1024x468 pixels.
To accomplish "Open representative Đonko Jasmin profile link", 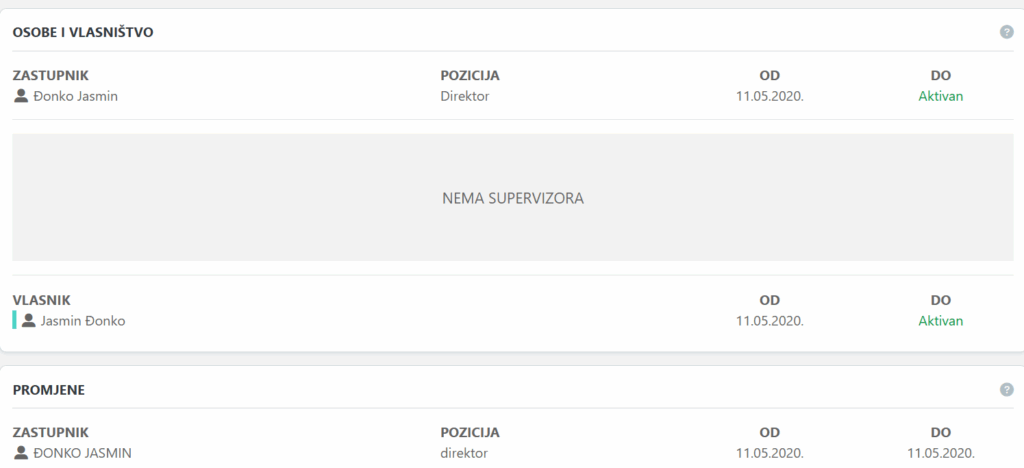I will [x=75, y=97].
